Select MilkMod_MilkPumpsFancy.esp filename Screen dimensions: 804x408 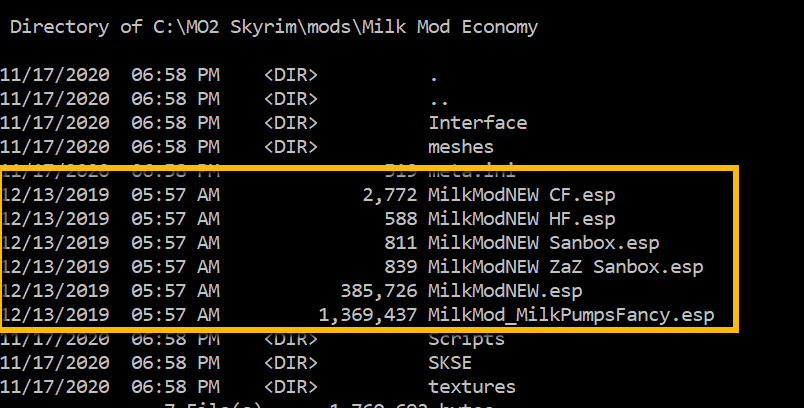[571, 315]
